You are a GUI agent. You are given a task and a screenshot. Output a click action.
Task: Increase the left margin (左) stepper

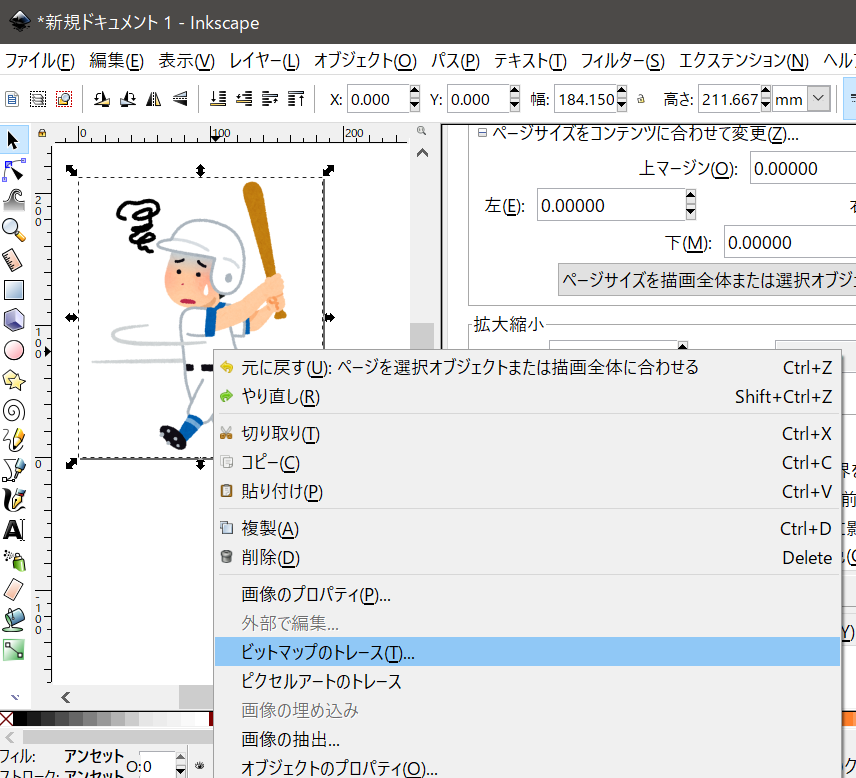coord(691,195)
